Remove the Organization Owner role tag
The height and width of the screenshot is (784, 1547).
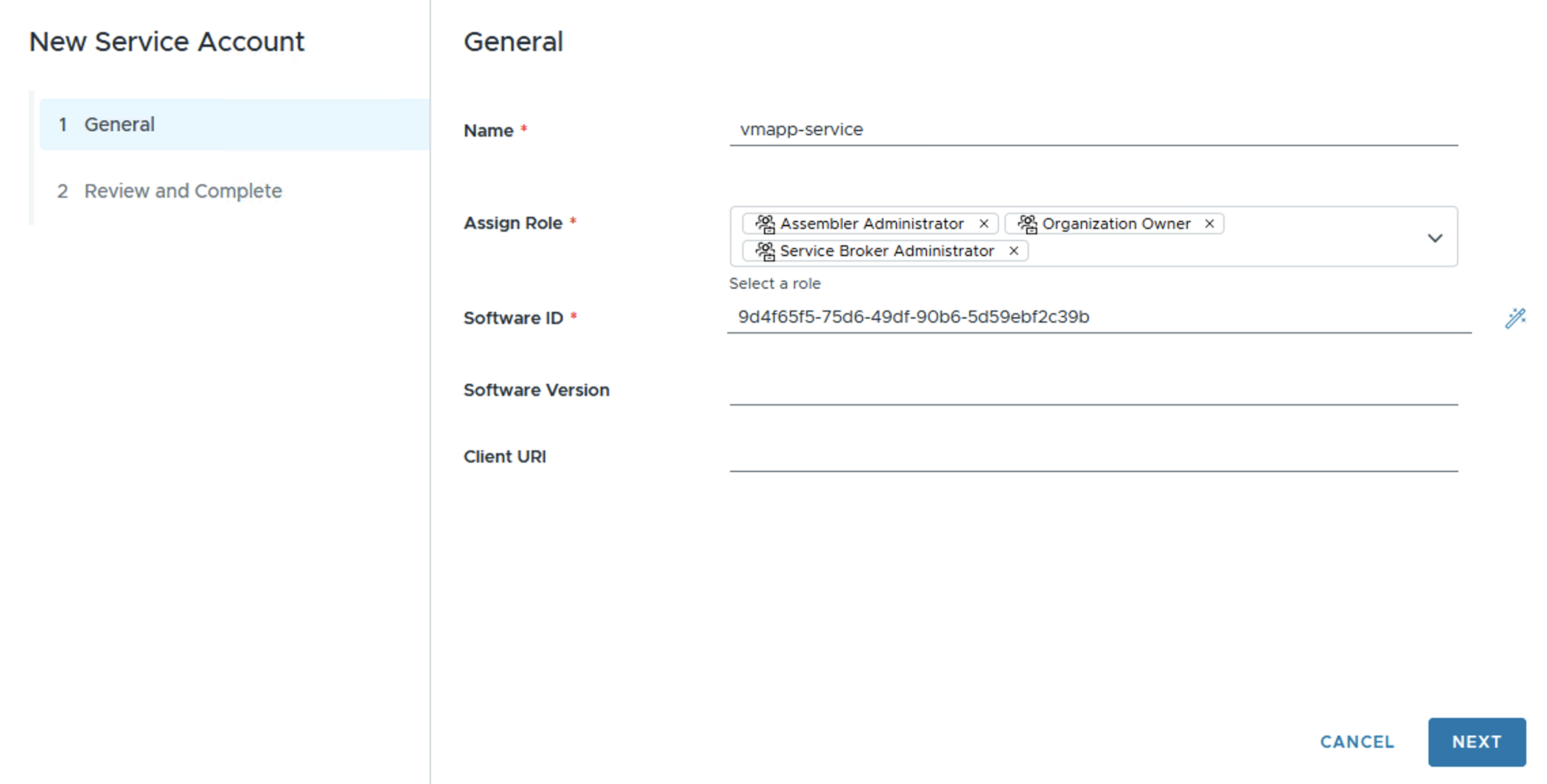[1209, 224]
